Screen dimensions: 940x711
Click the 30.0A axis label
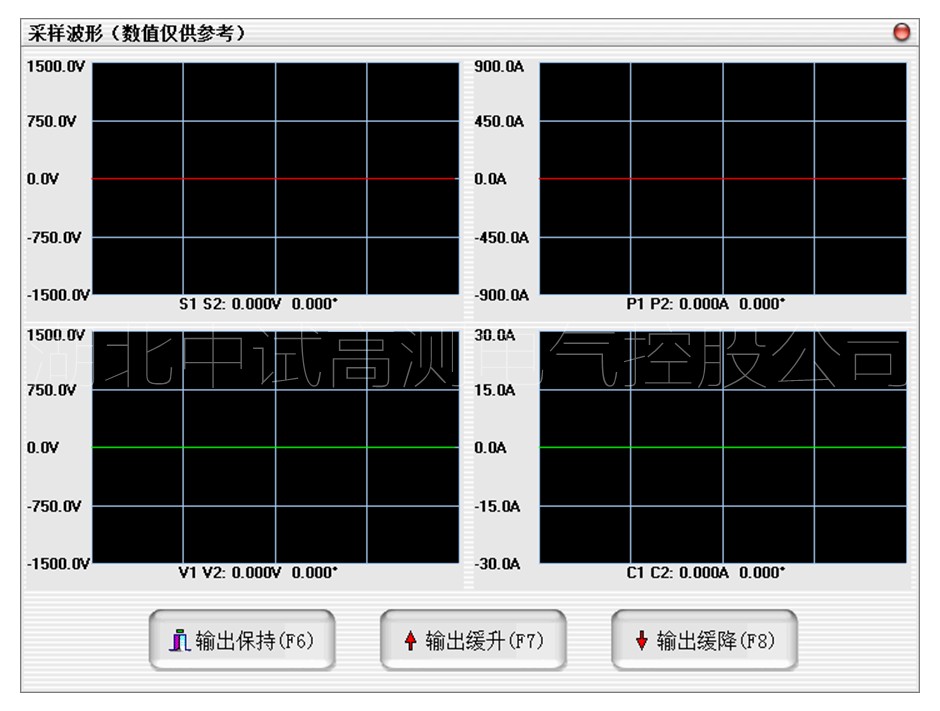[495, 334]
